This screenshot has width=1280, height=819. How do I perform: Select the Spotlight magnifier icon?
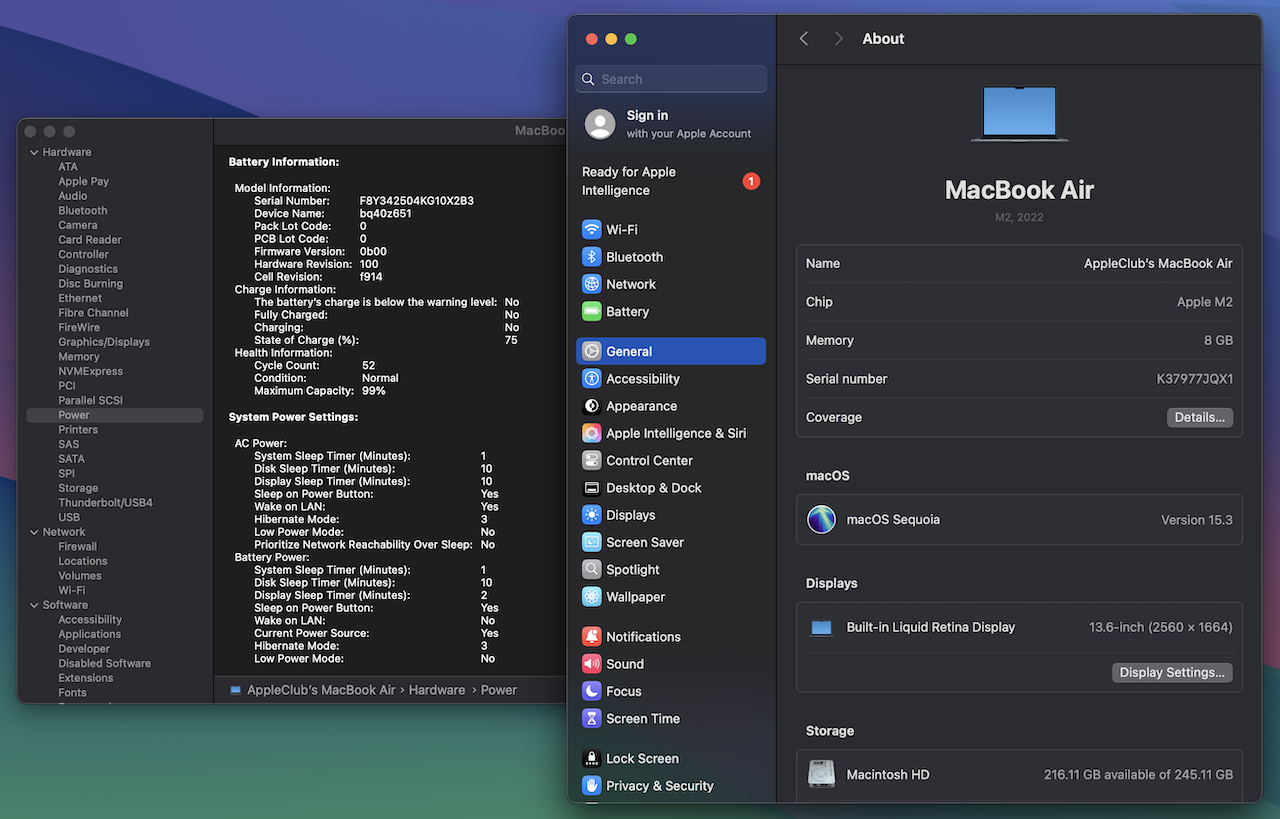point(592,570)
